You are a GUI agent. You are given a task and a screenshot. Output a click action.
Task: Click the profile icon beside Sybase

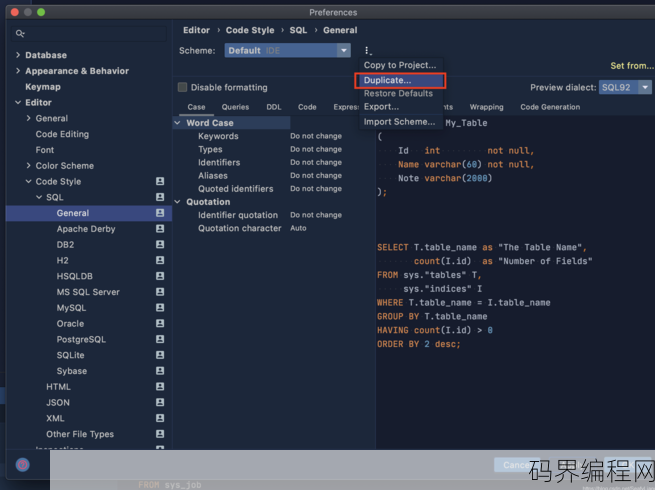[x=160, y=371]
